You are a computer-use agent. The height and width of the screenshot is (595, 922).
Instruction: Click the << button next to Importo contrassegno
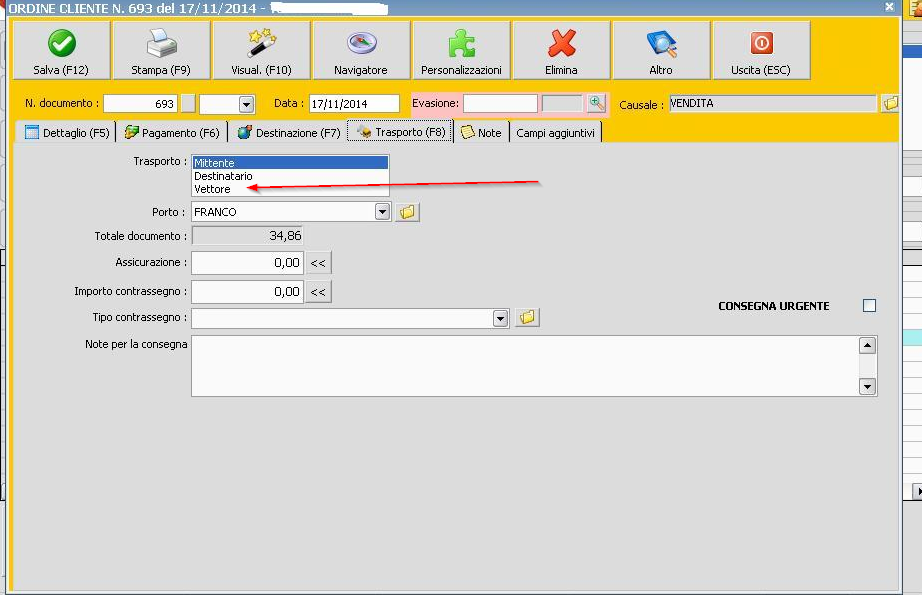(x=318, y=292)
